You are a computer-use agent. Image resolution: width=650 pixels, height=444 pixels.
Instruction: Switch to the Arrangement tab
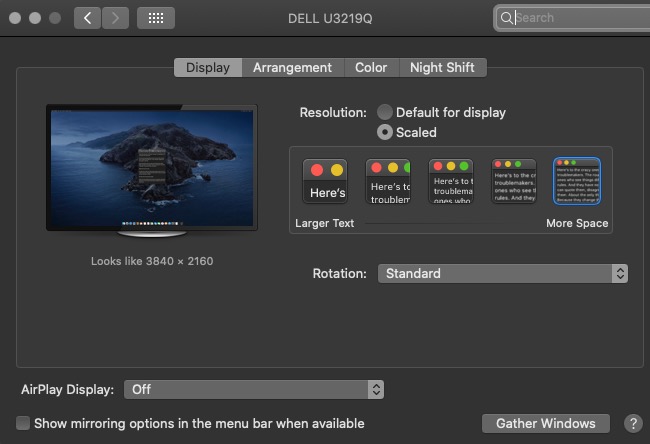coord(293,68)
